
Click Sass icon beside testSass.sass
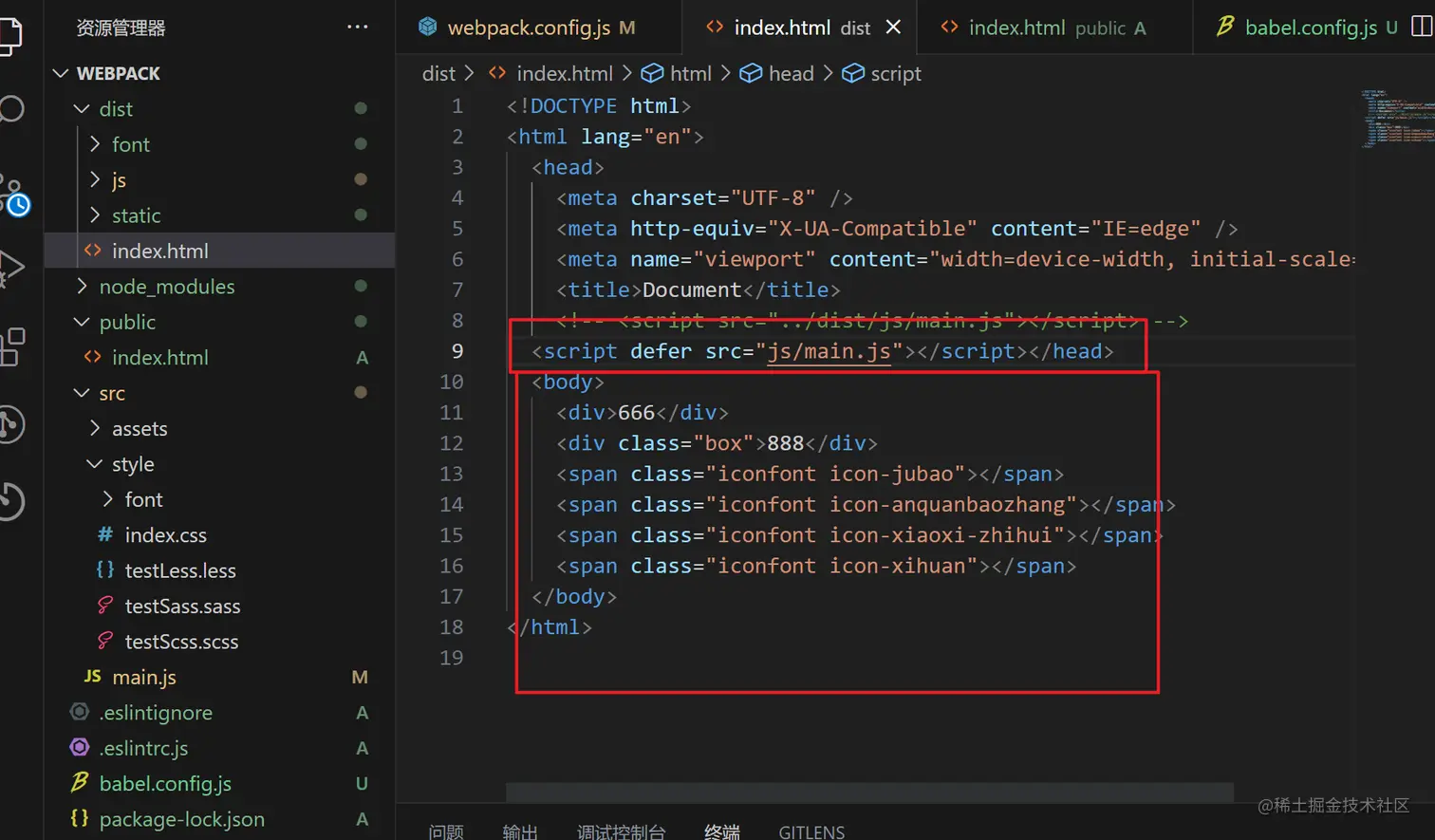coord(105,606)
